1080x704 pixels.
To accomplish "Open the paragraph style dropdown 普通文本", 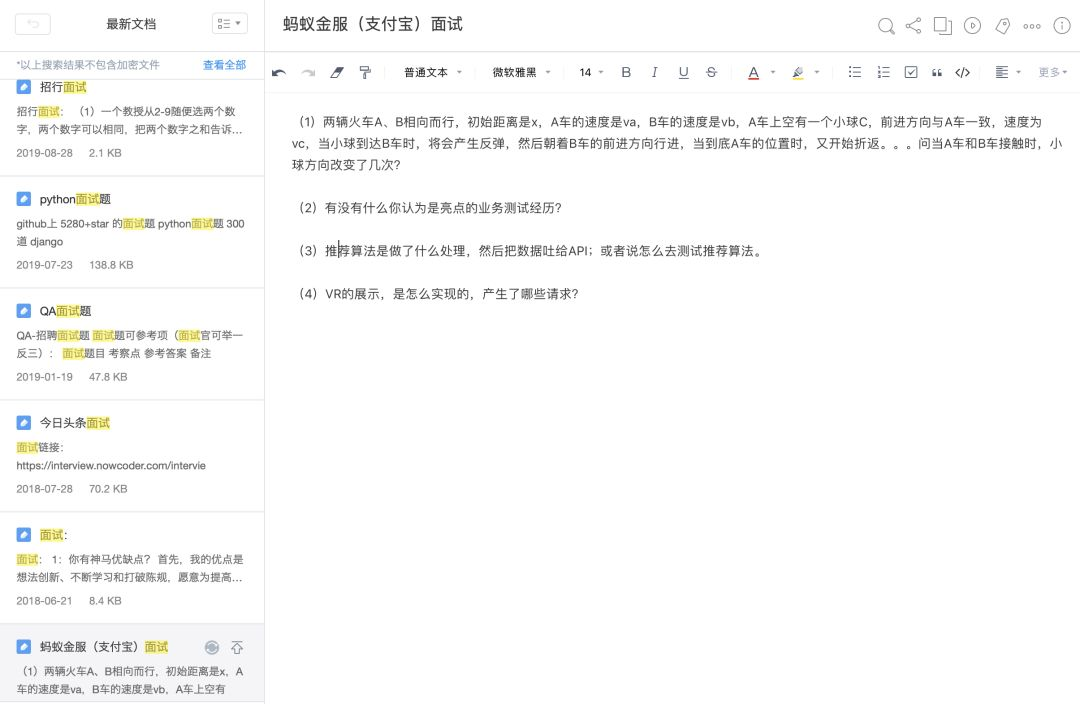I will coord(428,72).
